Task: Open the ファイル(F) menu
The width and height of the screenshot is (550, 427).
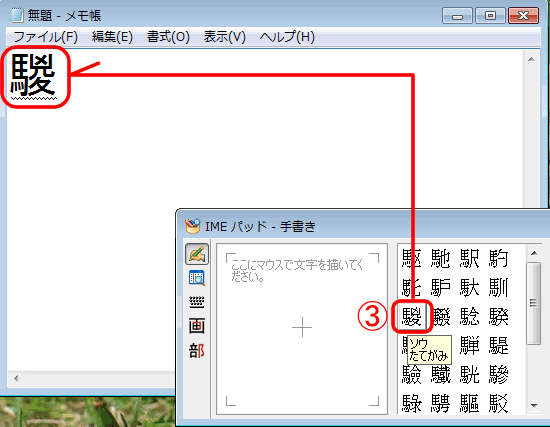Action: pos(46,37)
